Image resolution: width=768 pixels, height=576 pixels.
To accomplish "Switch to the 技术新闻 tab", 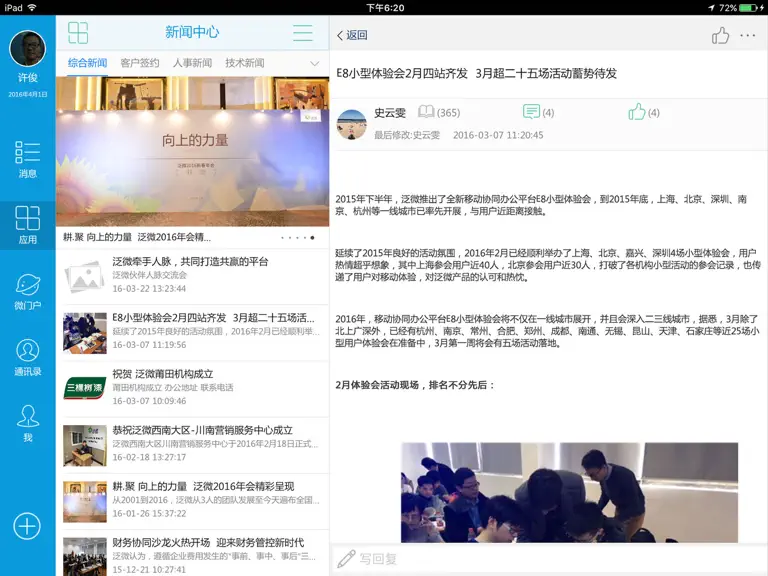I will [245, 63].
